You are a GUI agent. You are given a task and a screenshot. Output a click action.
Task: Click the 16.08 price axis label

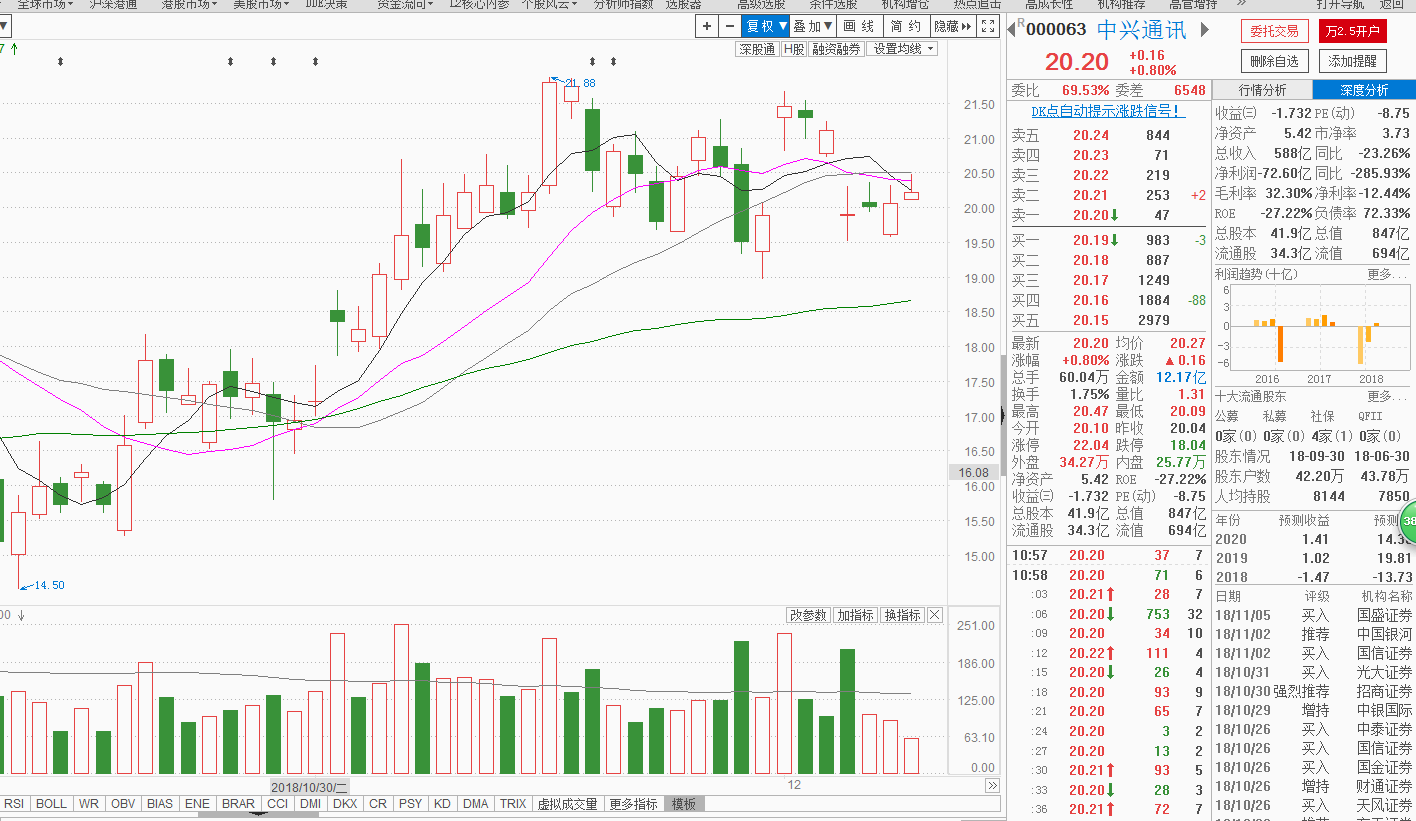point(973,472)
